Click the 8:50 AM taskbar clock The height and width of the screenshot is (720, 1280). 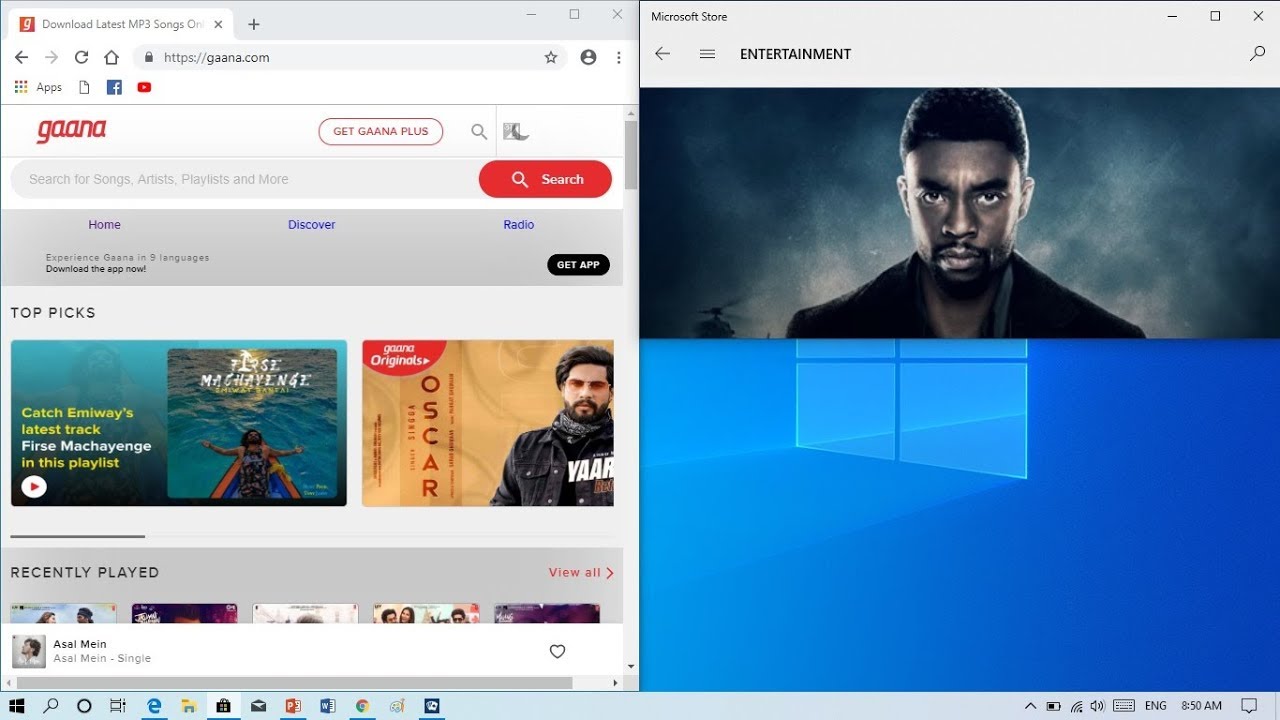point(1201,706)
